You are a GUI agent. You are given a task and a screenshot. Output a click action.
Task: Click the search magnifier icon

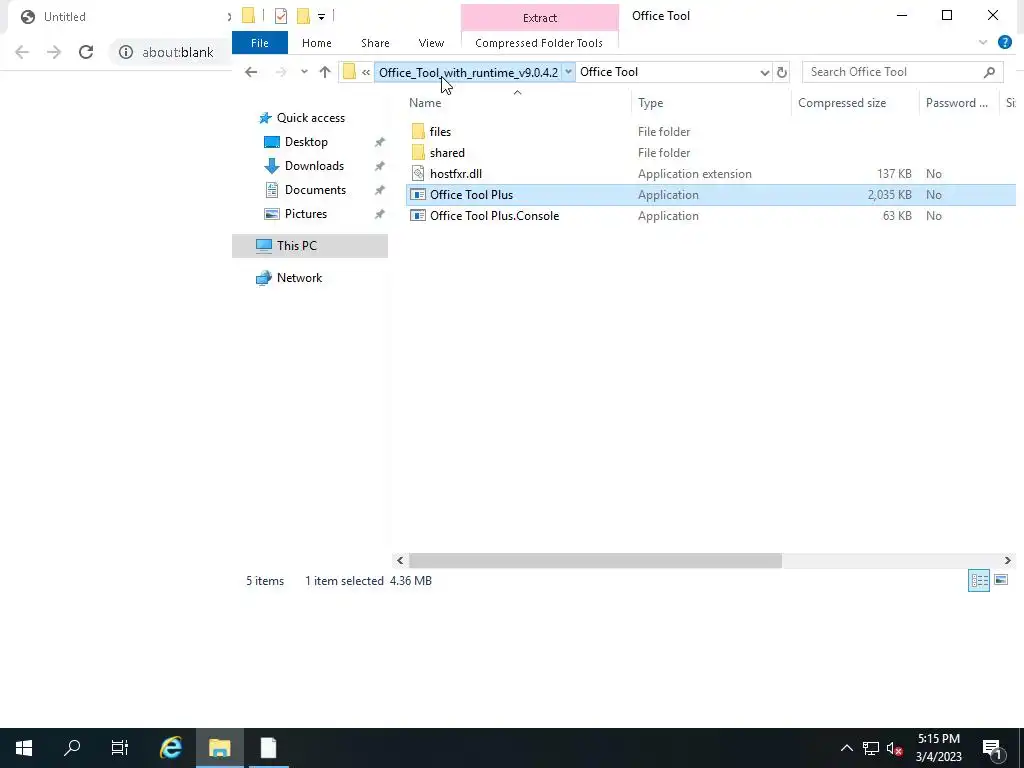click(x=989, y=72)
